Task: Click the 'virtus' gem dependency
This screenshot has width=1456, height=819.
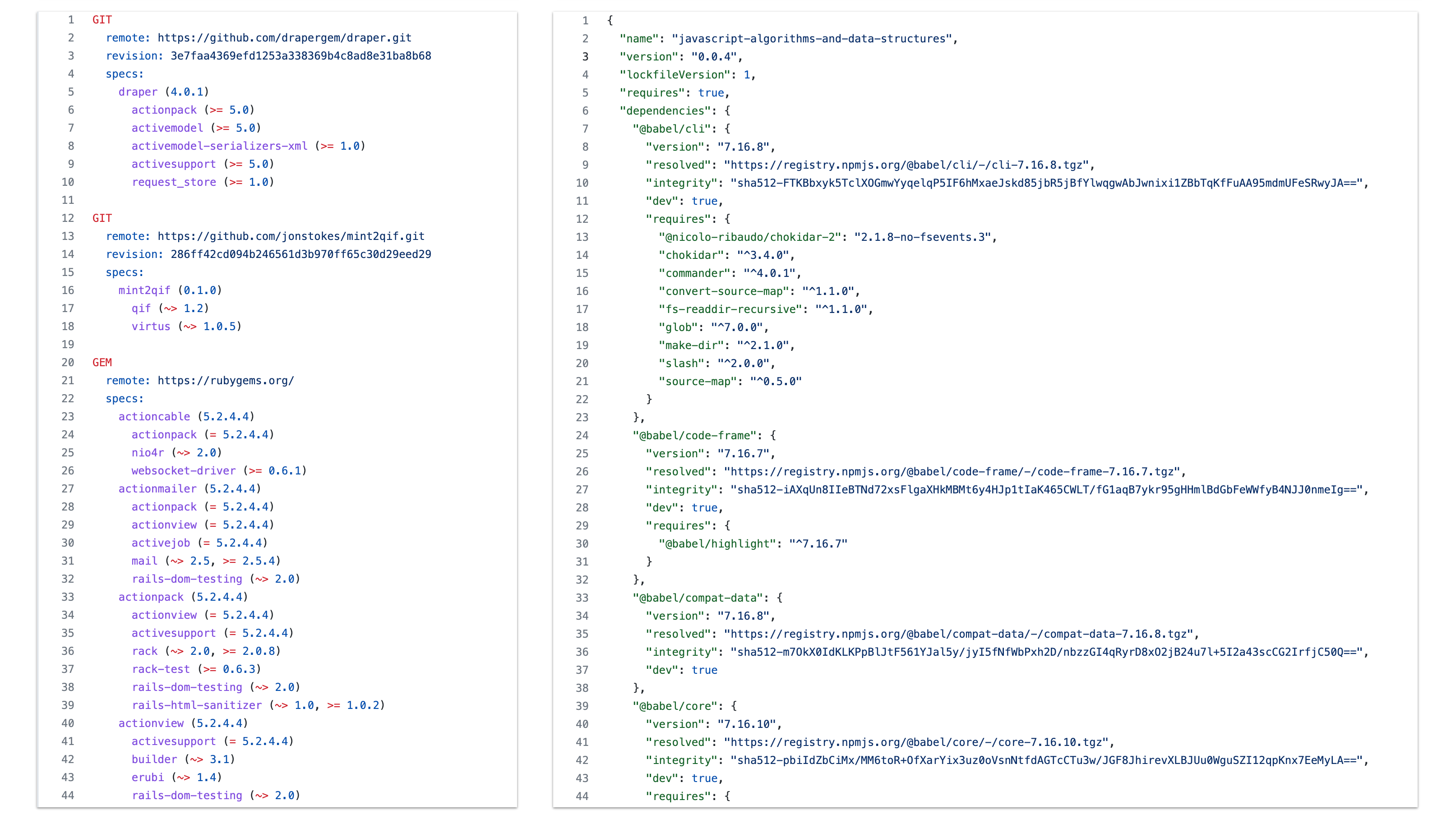Action: pyautogui.click(x=151, y=327)
